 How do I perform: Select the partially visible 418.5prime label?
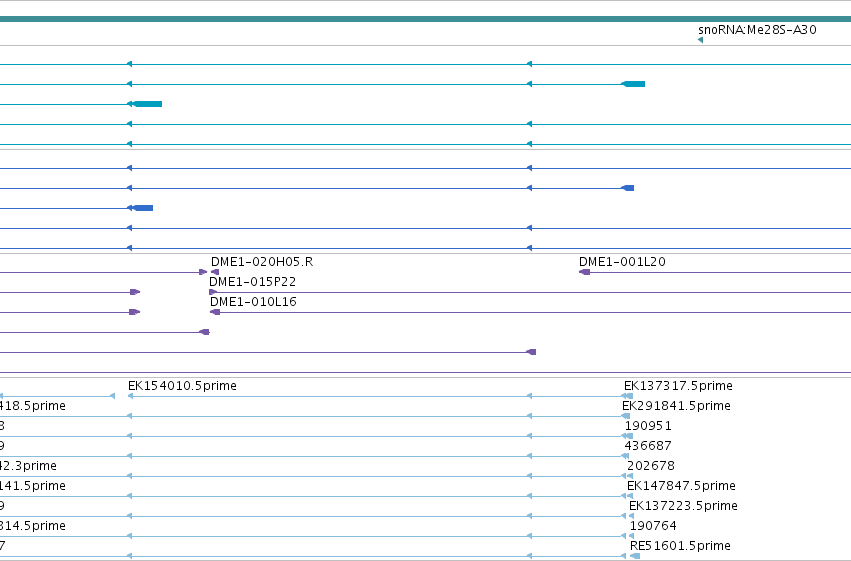33,406
